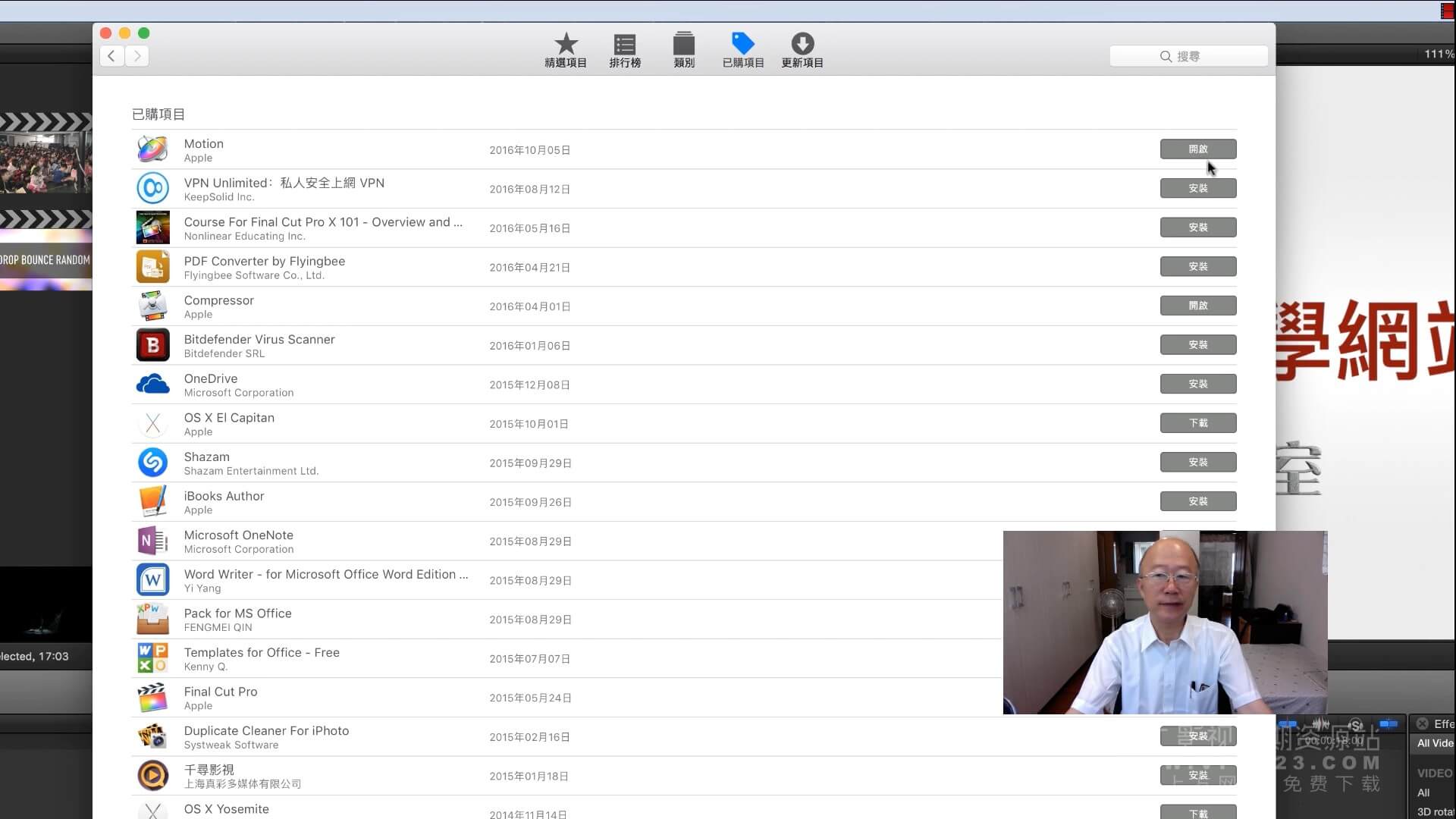The height and width of the screenshot is (819, 1456).
Task: Click the Motion app title
Action: (203, 144)
